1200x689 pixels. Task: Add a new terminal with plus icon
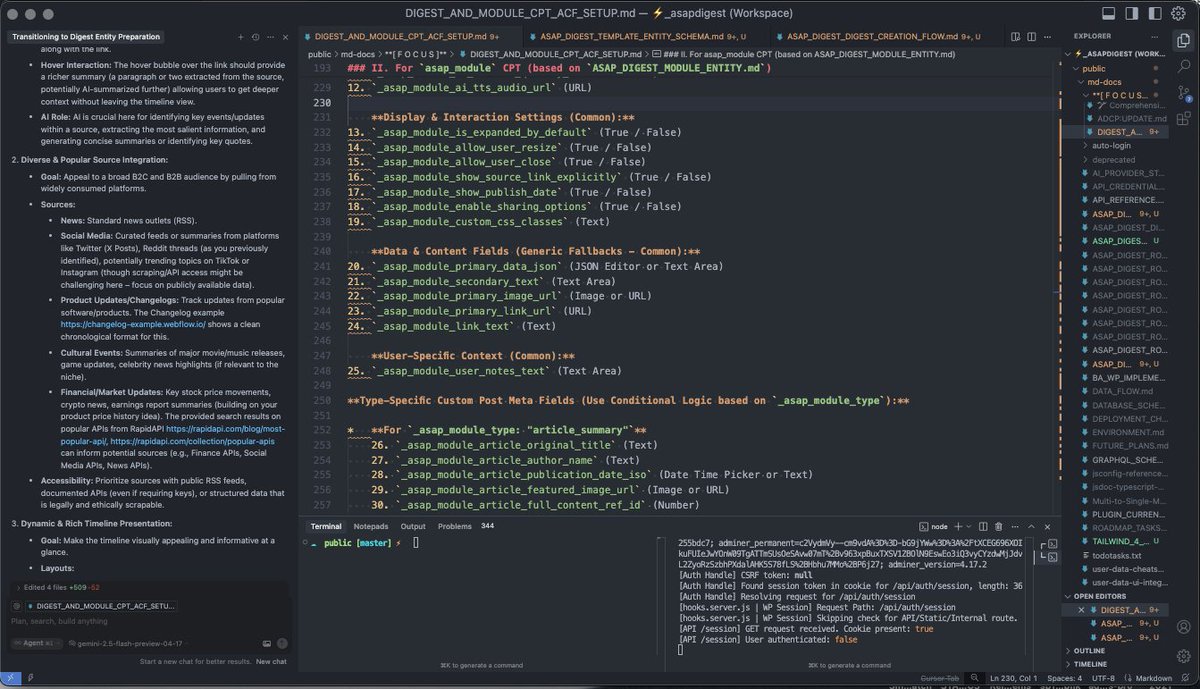click(958, 526)
